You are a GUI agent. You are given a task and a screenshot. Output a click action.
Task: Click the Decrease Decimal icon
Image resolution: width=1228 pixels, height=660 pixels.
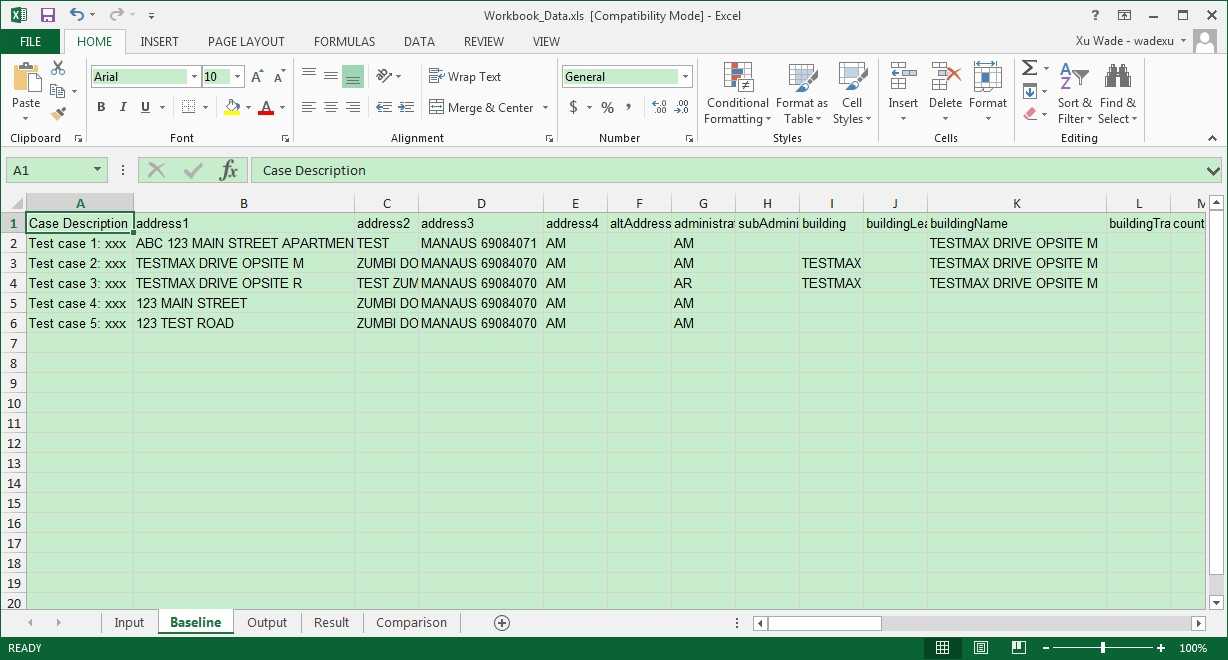click(x=684, y=107)
